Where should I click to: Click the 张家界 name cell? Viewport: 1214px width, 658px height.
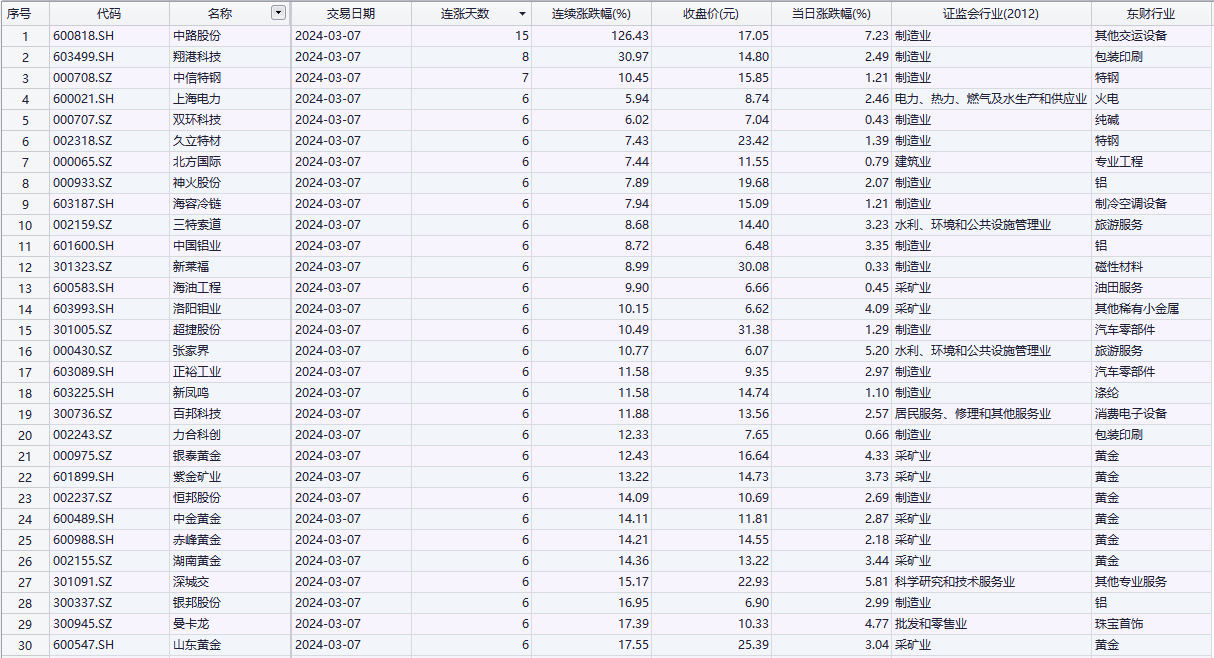(x=190, y=351)
